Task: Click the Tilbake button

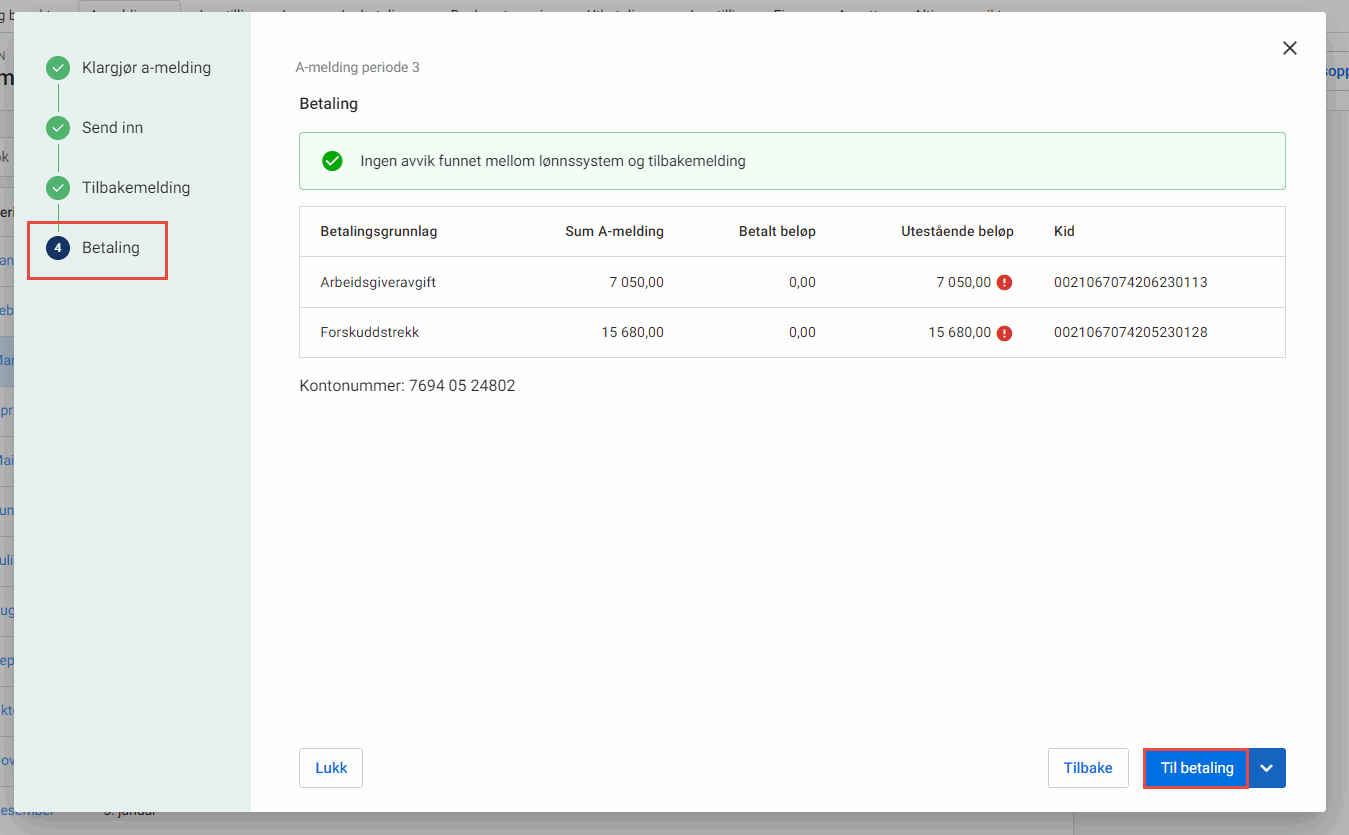Action: 1088,768
